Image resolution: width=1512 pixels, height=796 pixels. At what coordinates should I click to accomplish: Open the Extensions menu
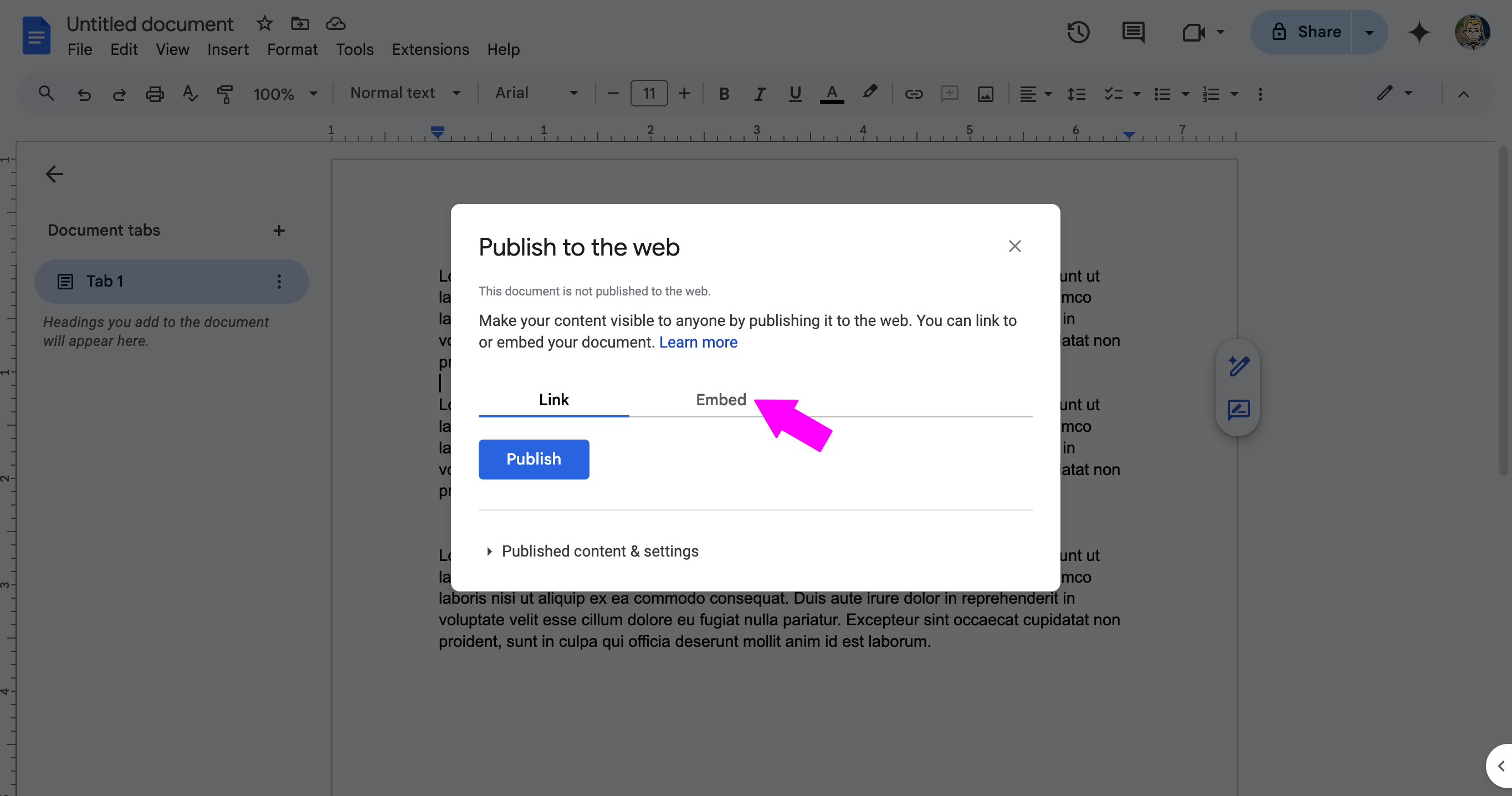click(x=430, y=49)
